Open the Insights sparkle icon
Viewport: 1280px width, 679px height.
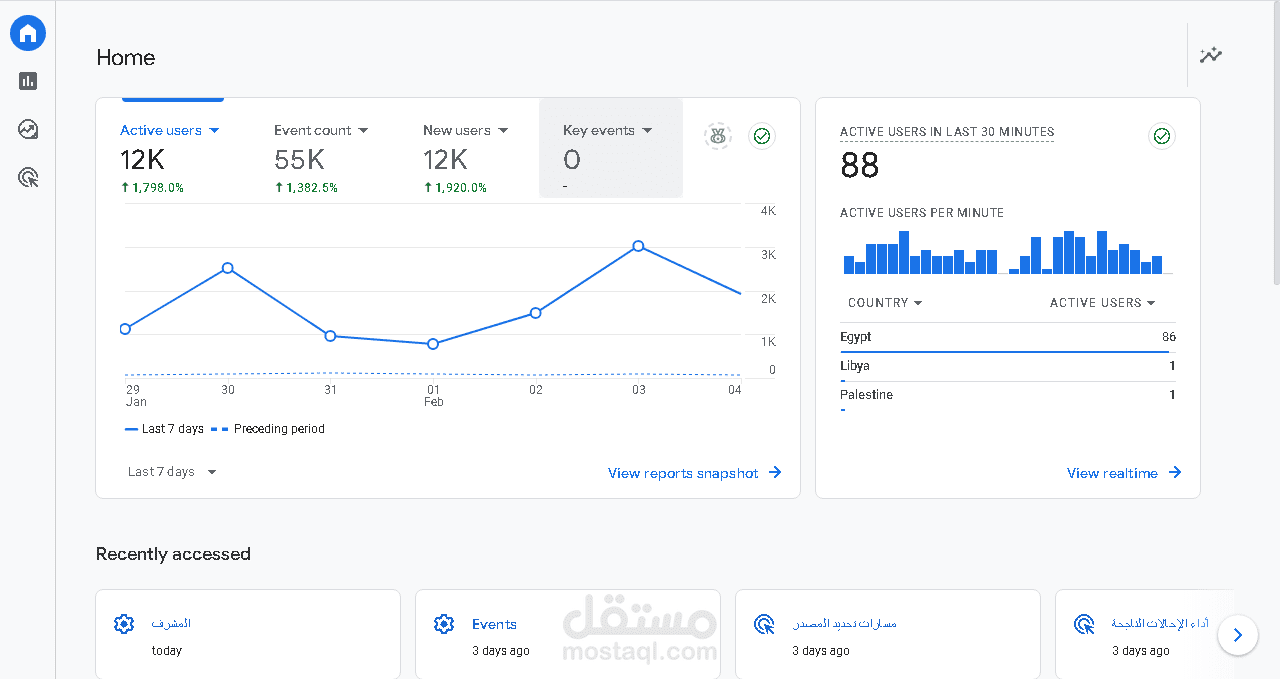1211,55
